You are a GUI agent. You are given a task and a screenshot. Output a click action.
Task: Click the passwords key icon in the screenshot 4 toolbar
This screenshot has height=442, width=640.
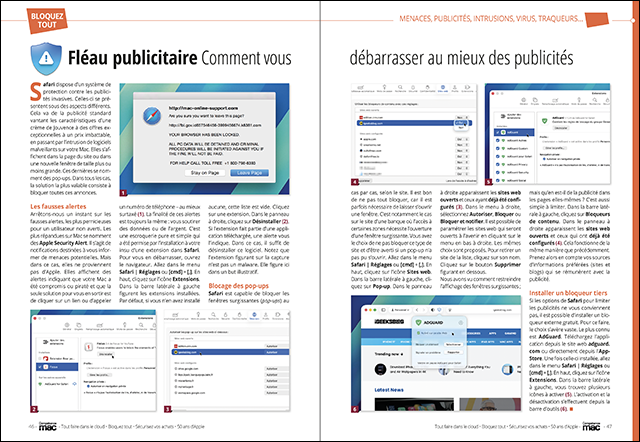(384, 89)
